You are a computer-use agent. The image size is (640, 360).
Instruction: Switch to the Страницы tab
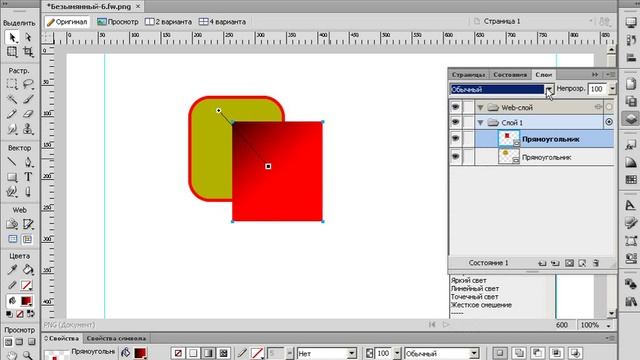[469, 75]
